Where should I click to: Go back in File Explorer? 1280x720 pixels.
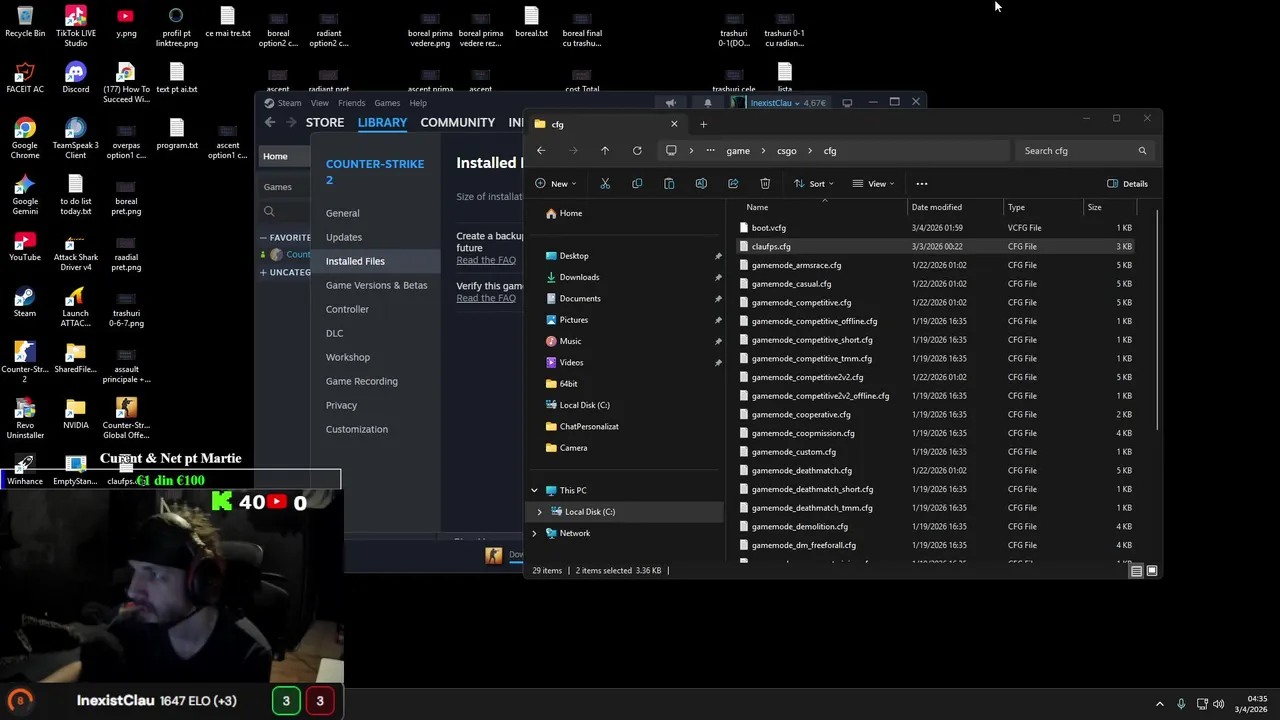pos(541,151)
